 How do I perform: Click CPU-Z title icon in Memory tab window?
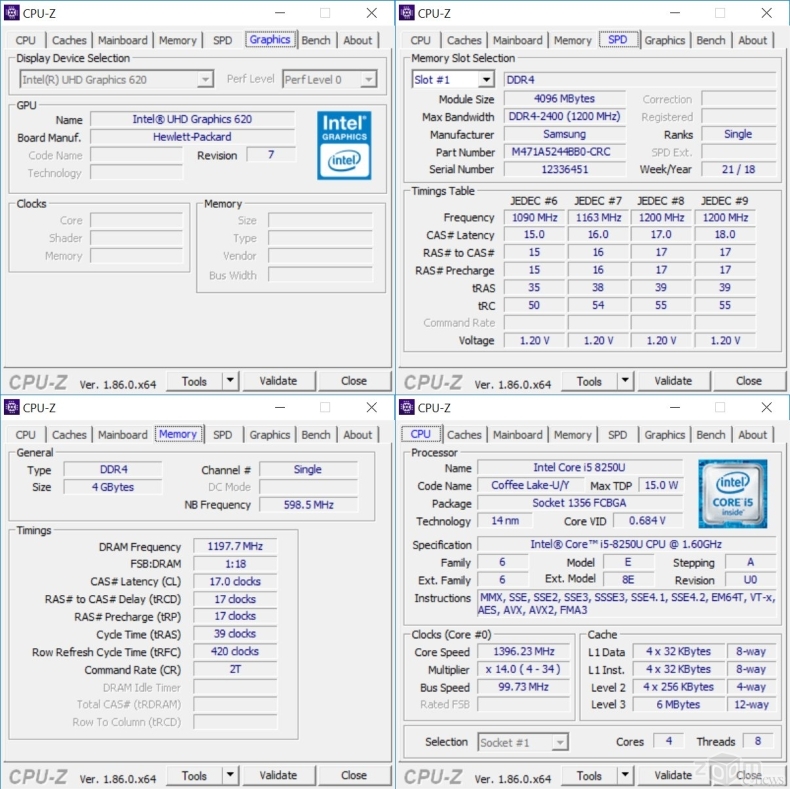coord(12,407)
